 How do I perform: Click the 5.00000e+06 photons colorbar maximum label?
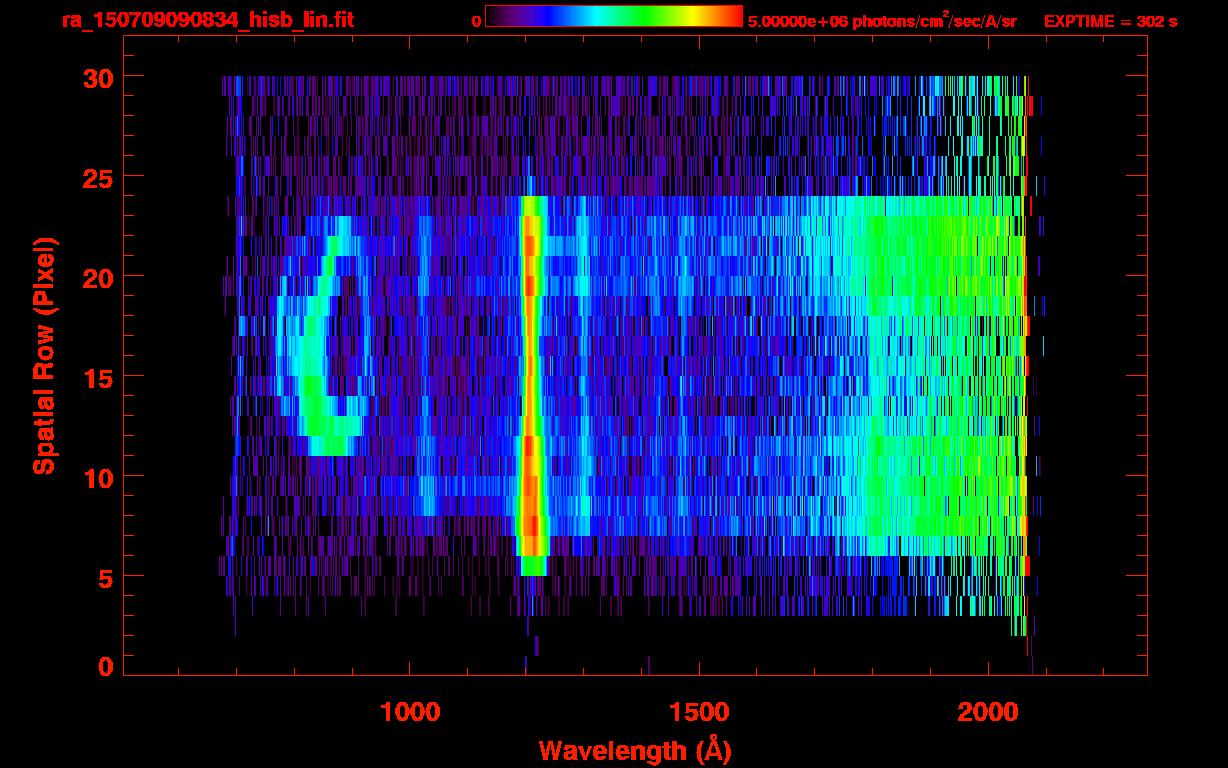coord(881,21)
